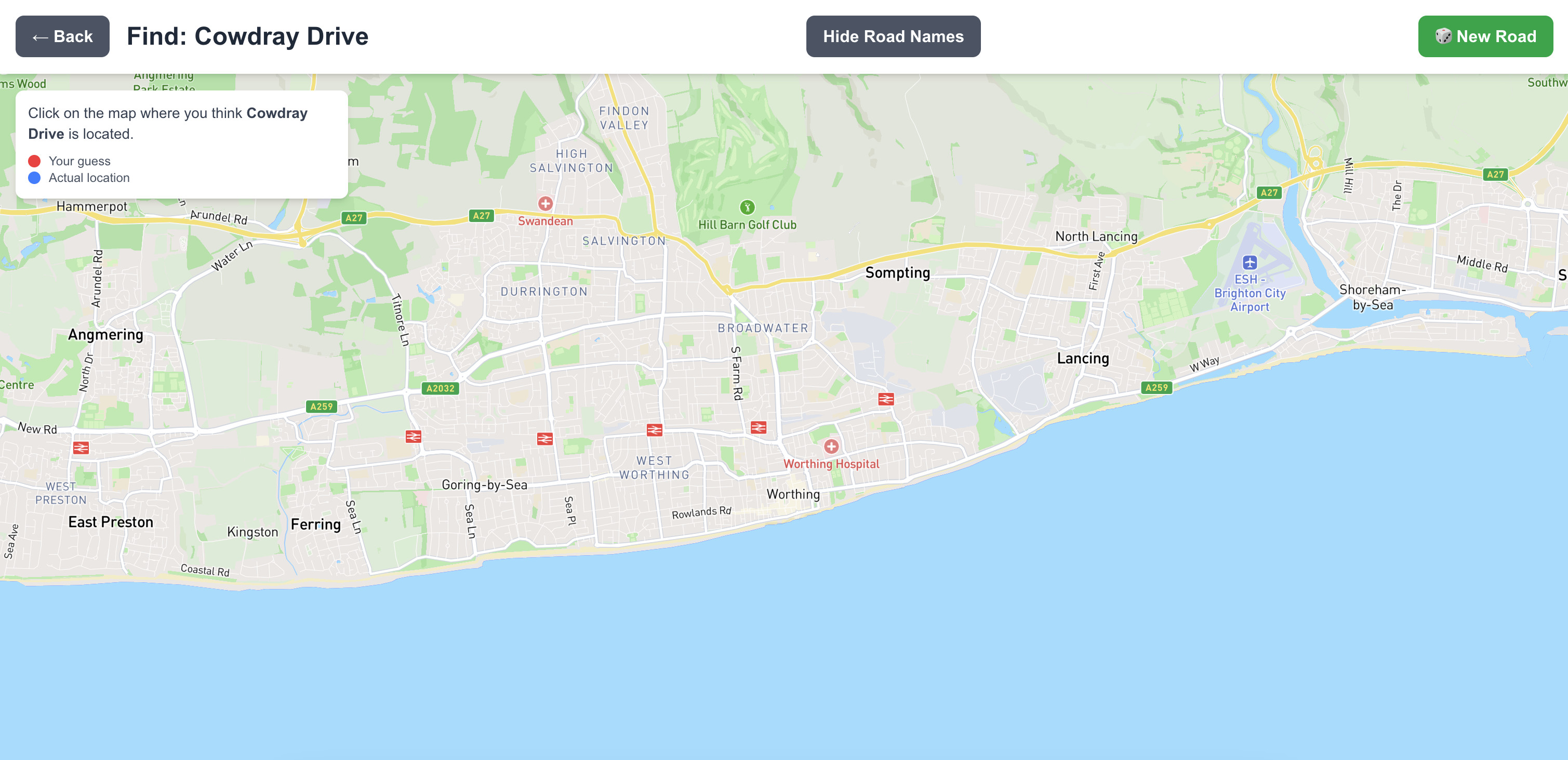Click the Swandean hospital marker icon

coord(546,203)
